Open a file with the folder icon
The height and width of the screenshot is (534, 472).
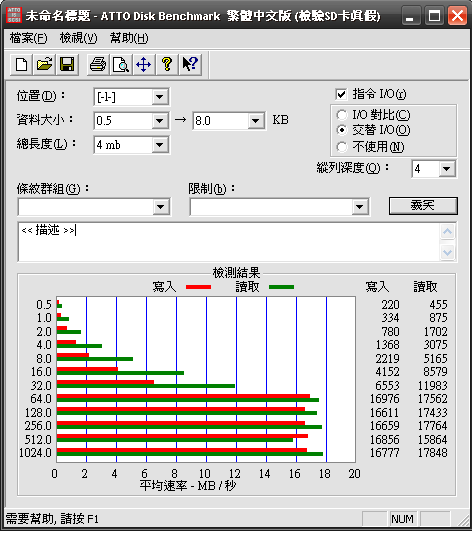point(44,64)
